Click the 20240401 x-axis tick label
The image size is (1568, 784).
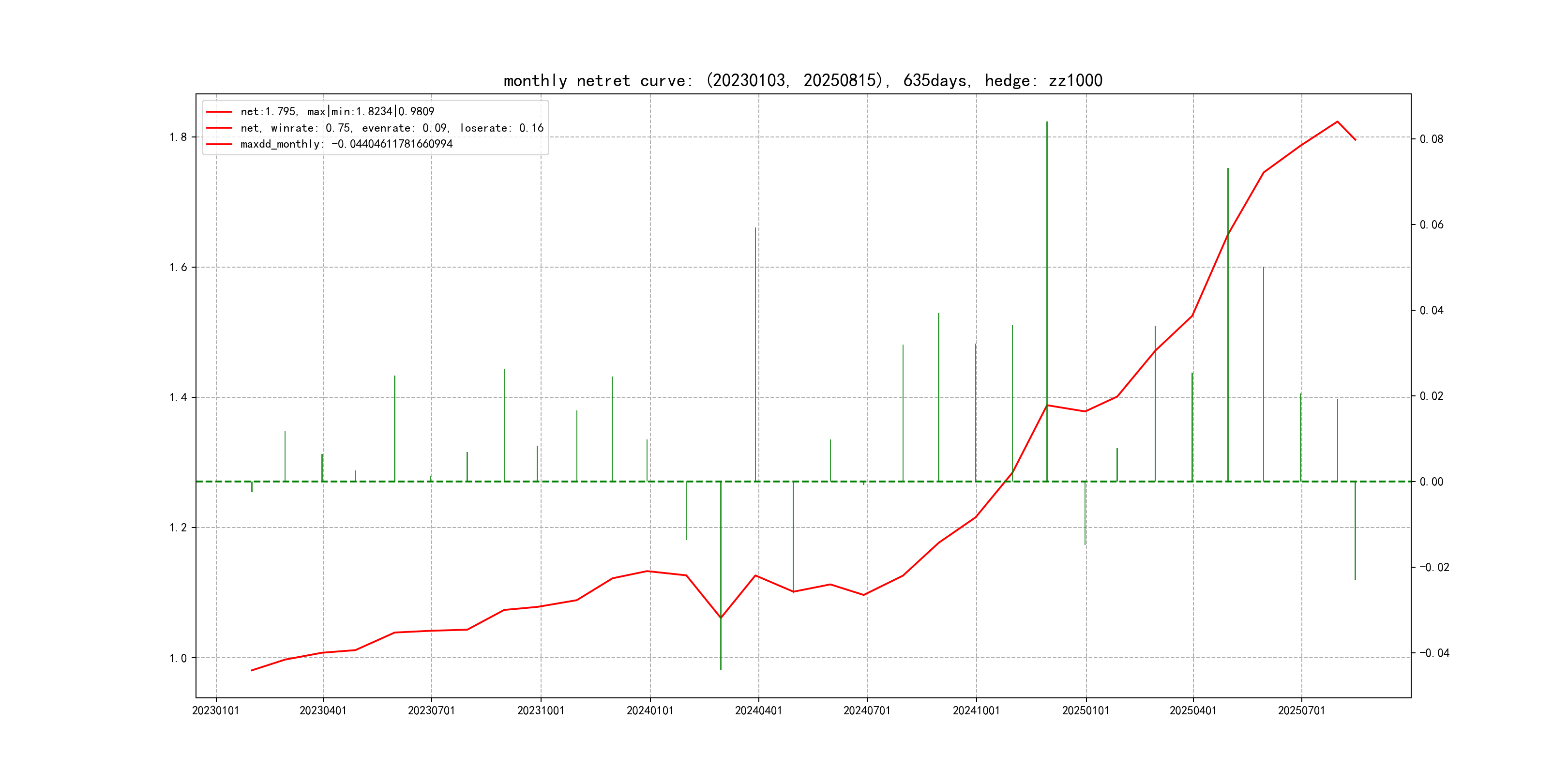758,710
